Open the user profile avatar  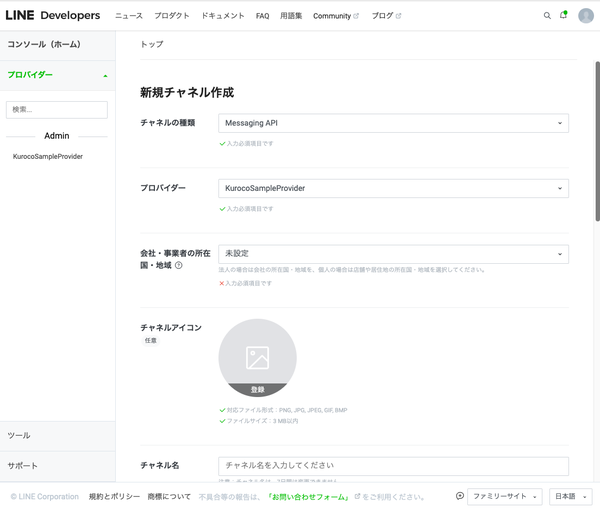pyautogui.click(x=585, y=16)
